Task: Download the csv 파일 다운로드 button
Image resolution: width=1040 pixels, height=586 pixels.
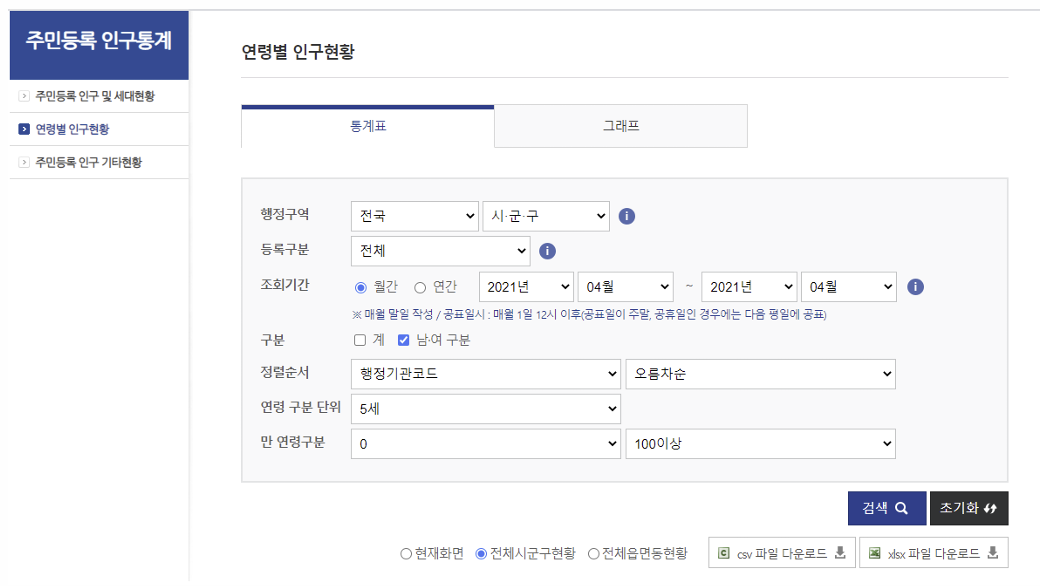Action: (x=782, y=553)
